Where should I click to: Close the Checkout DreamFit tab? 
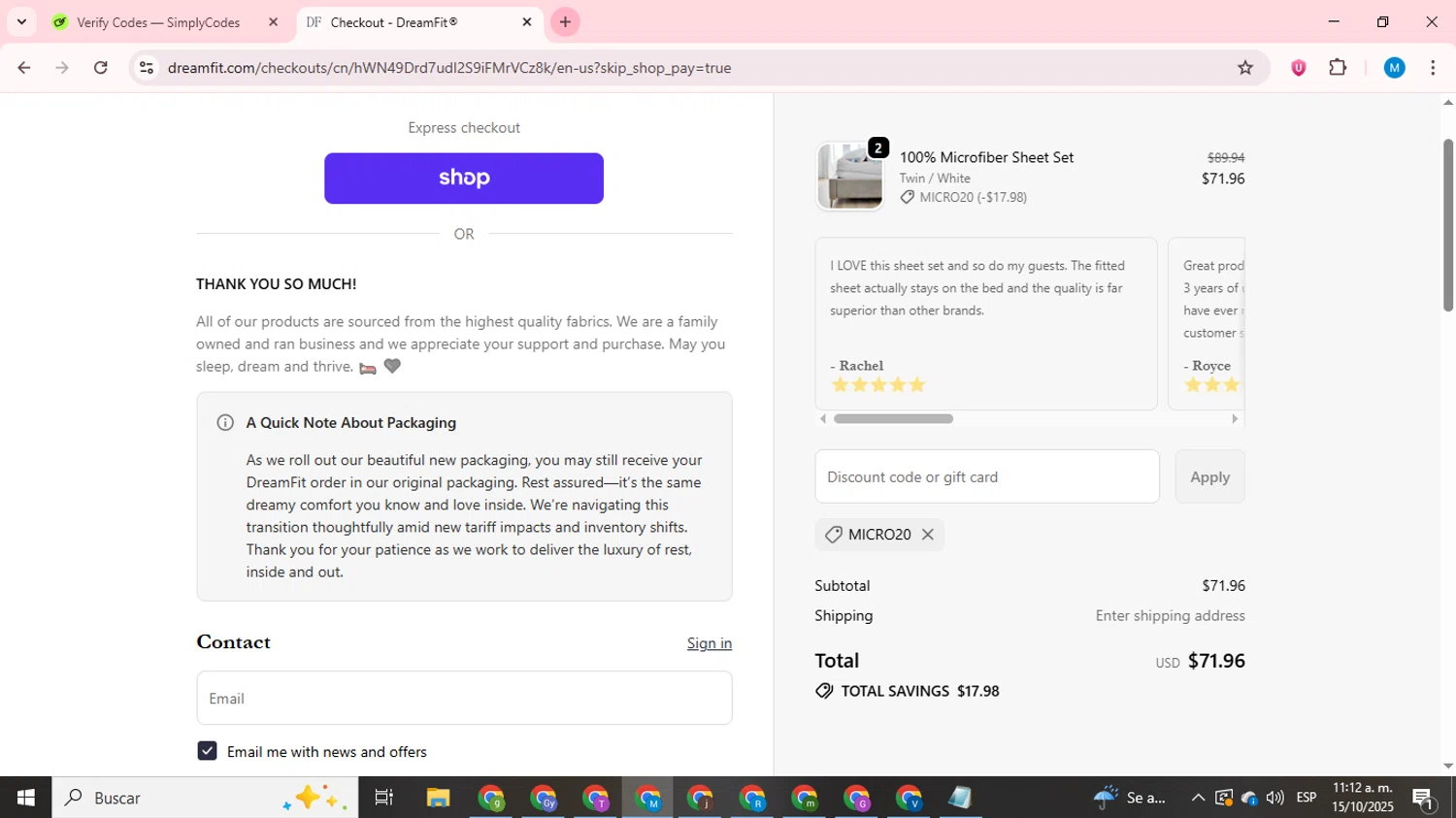click(x=527, y=22)
